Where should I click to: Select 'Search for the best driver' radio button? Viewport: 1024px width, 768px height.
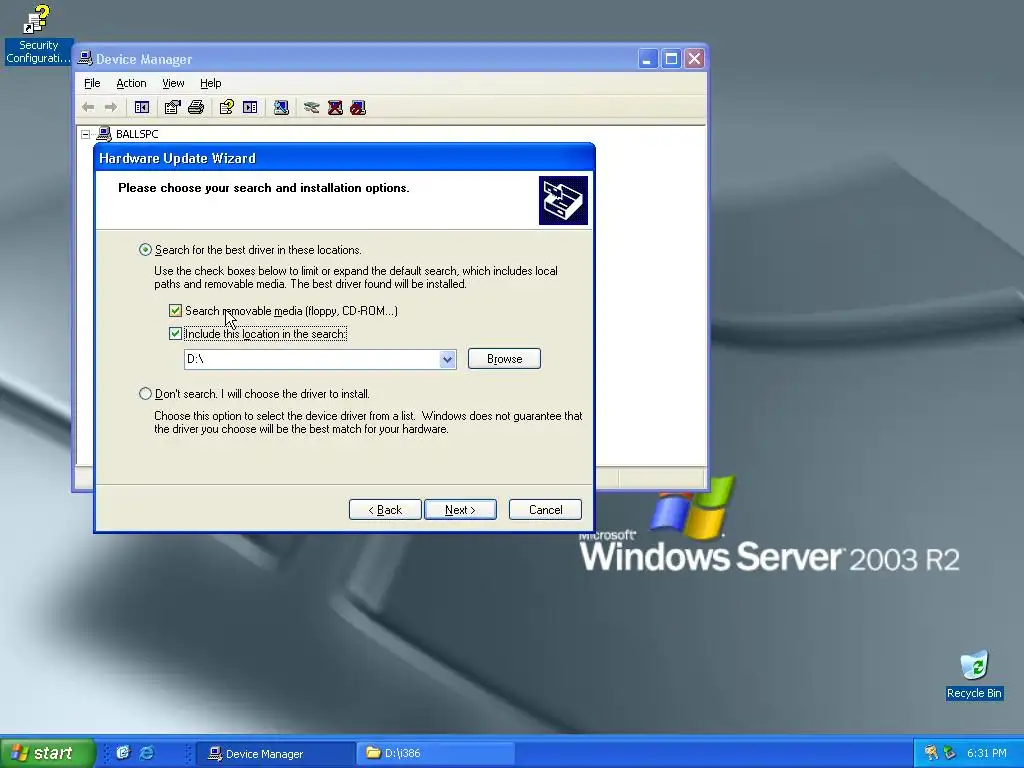(145, 249)
